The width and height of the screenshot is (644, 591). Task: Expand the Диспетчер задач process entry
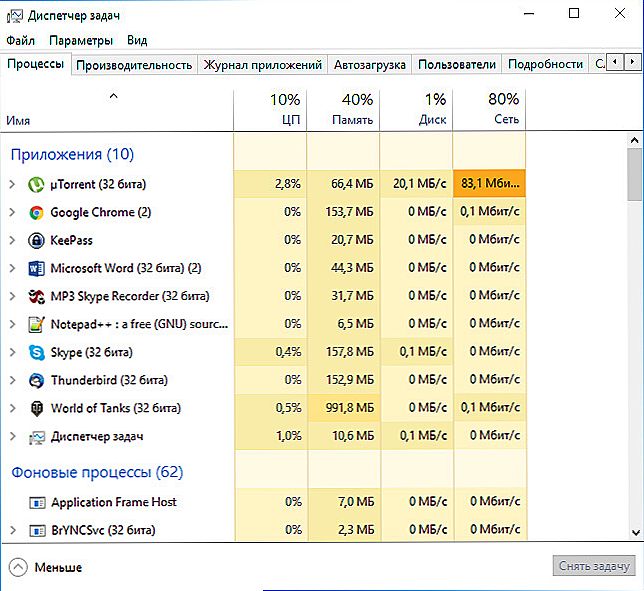coord(12,436)
